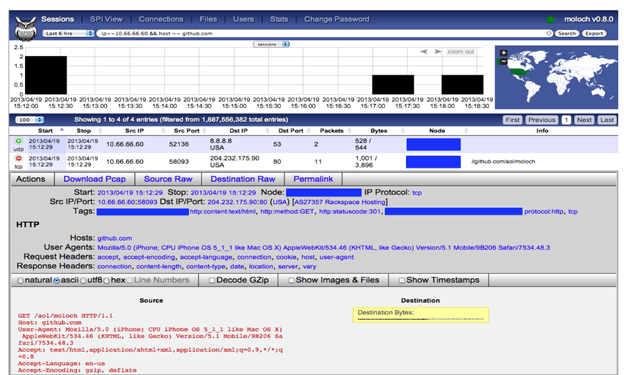Clear the search expression field
Image resolution: width=624 pixels, height=375 pixels.
[x=549, y=33]
